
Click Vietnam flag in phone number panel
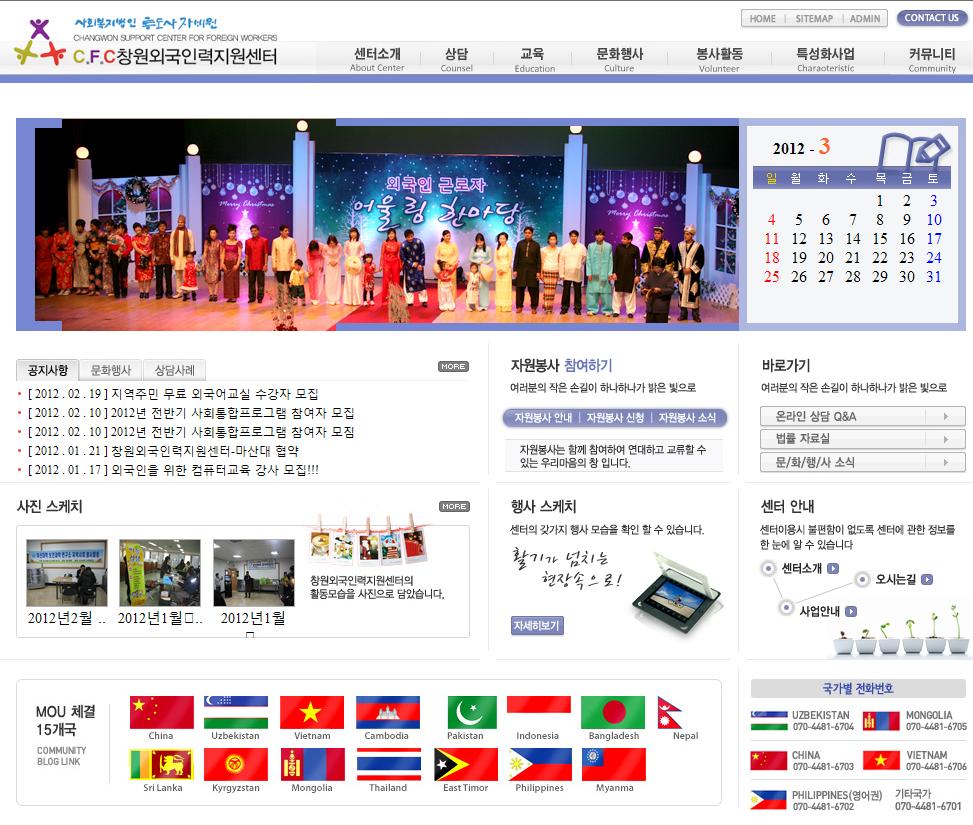coord(881,760)
